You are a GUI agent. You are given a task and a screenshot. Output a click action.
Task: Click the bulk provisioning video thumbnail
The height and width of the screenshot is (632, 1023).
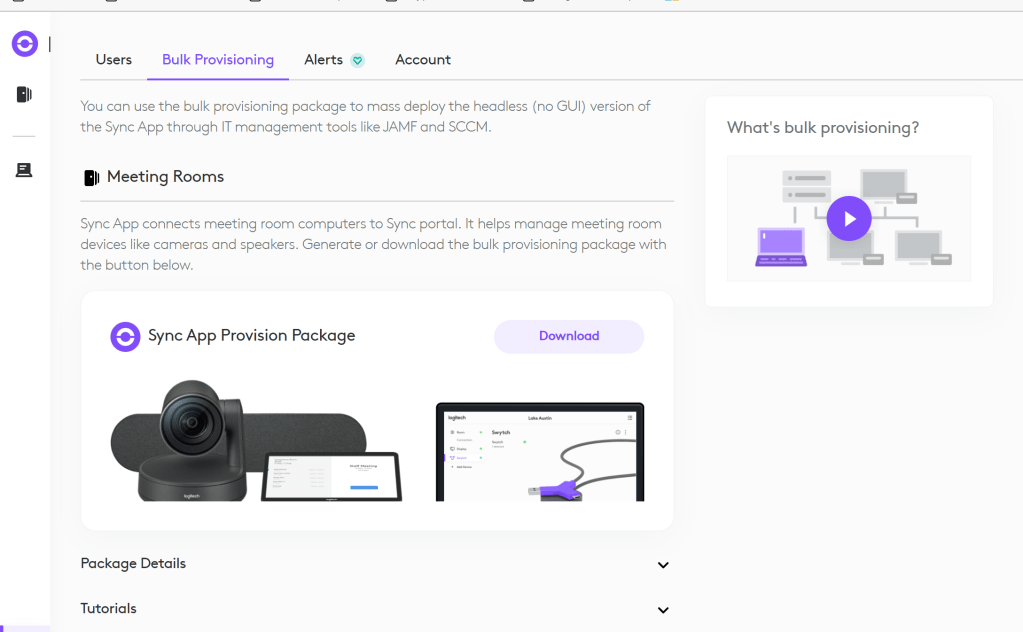coord(849,218)
